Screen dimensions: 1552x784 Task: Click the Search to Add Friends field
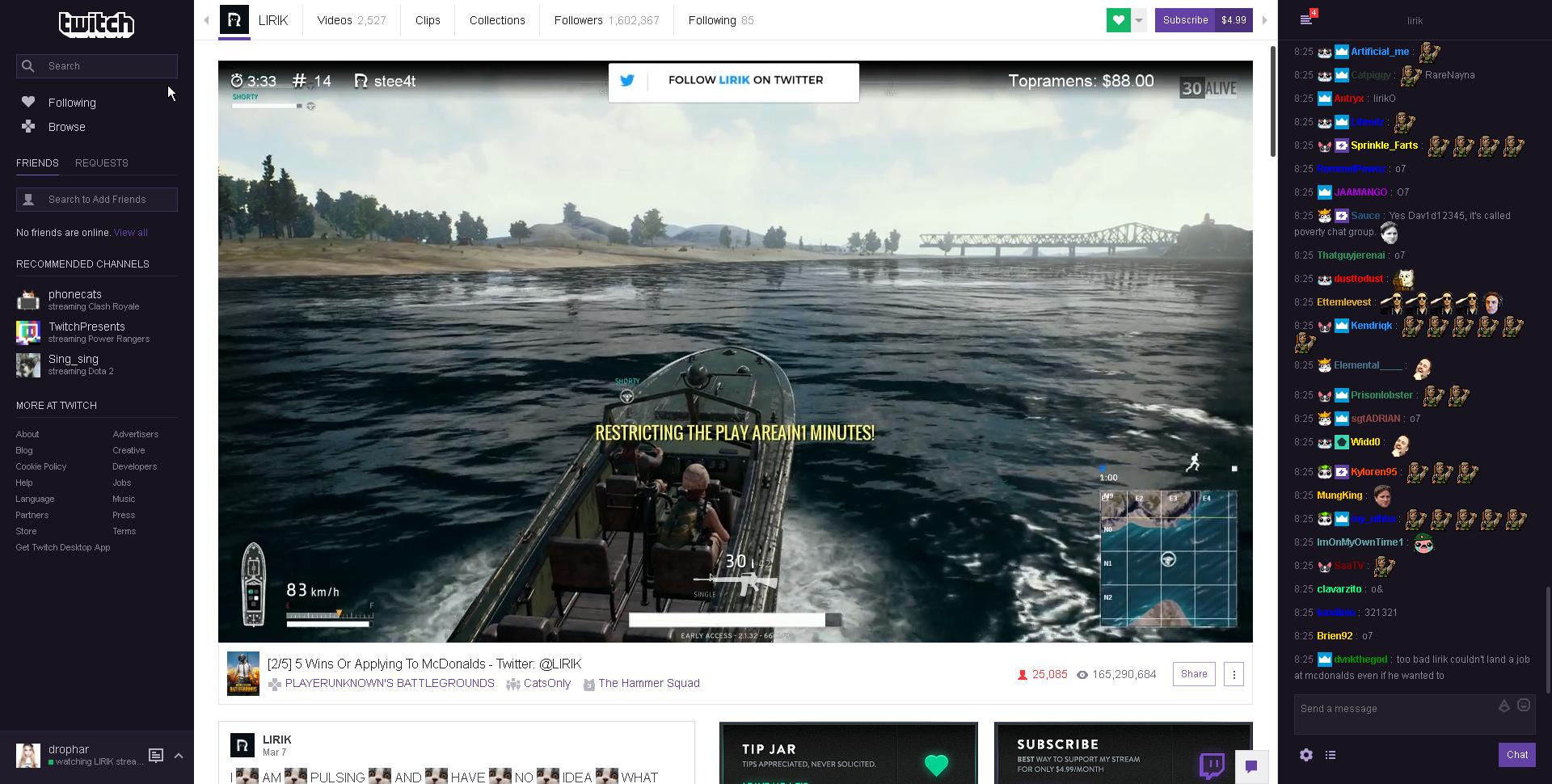[x=97, y=200]
